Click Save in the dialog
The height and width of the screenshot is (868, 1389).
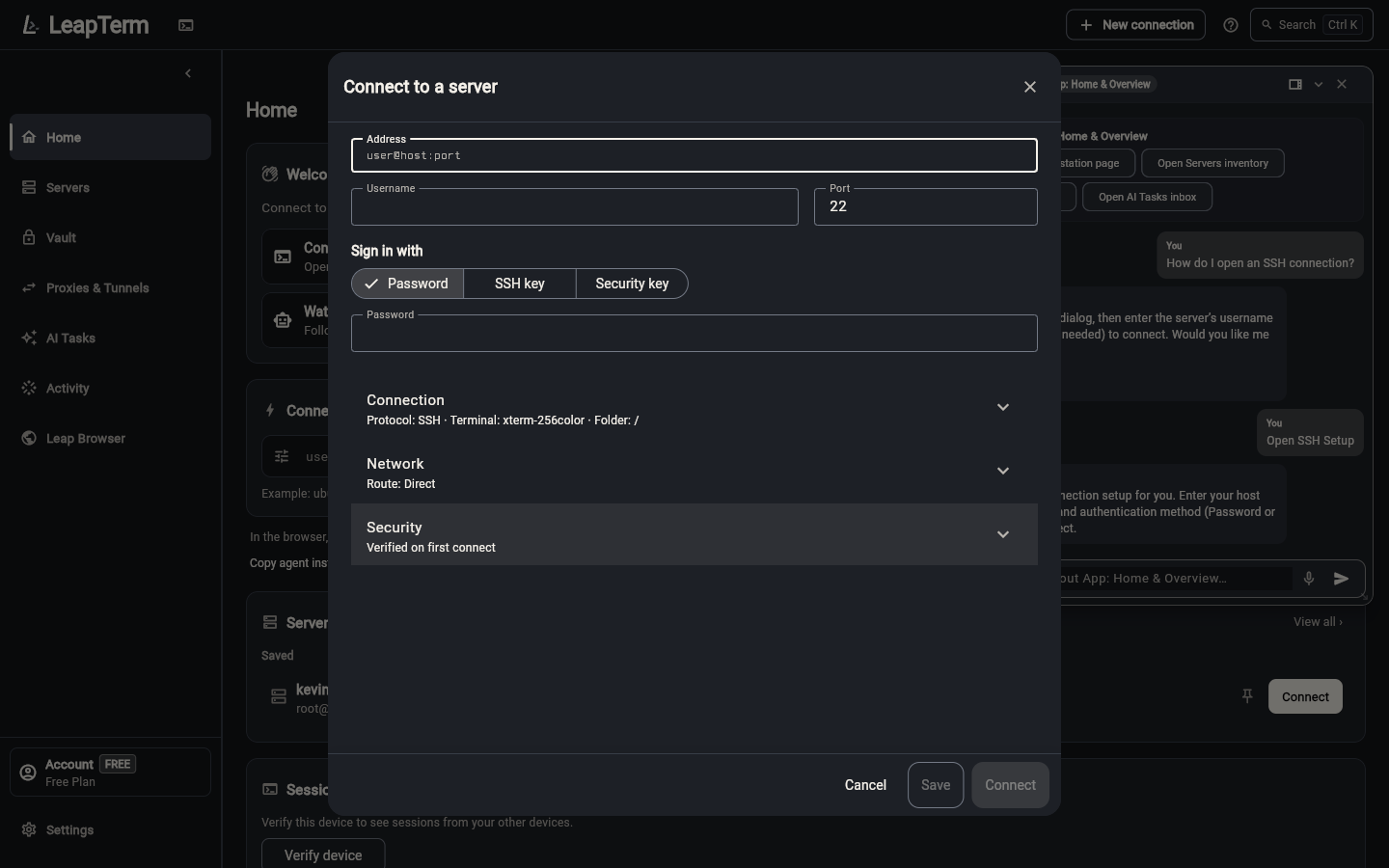point(936,785)
